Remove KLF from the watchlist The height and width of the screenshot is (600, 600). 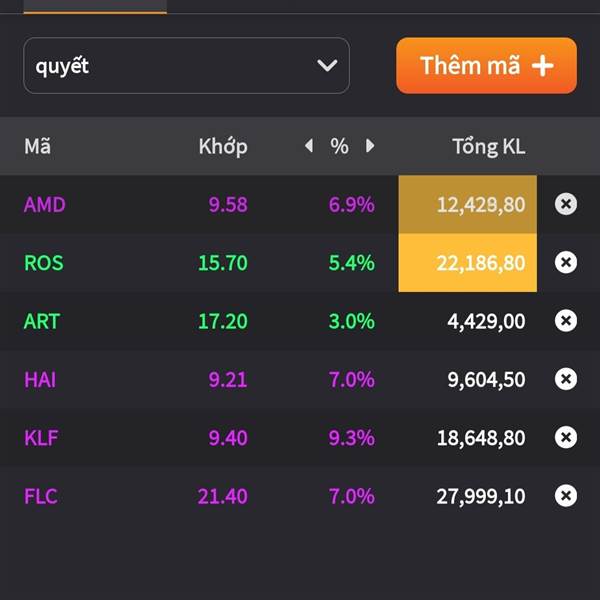coord(566,437)
